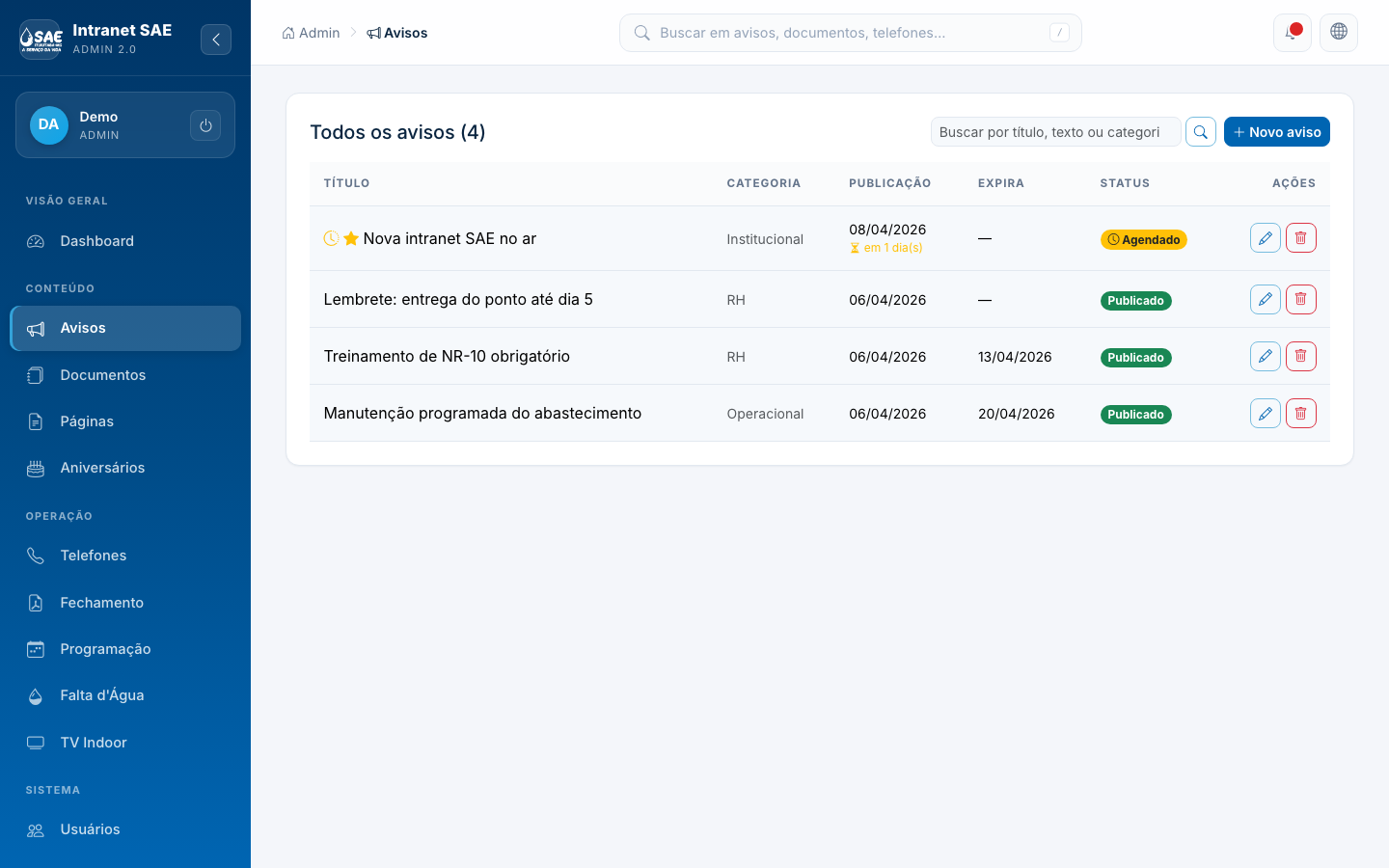Viewport: 1389px width, 868px height.
Task: Click the Novo aviso button
Action: (x=1277, y=132)
